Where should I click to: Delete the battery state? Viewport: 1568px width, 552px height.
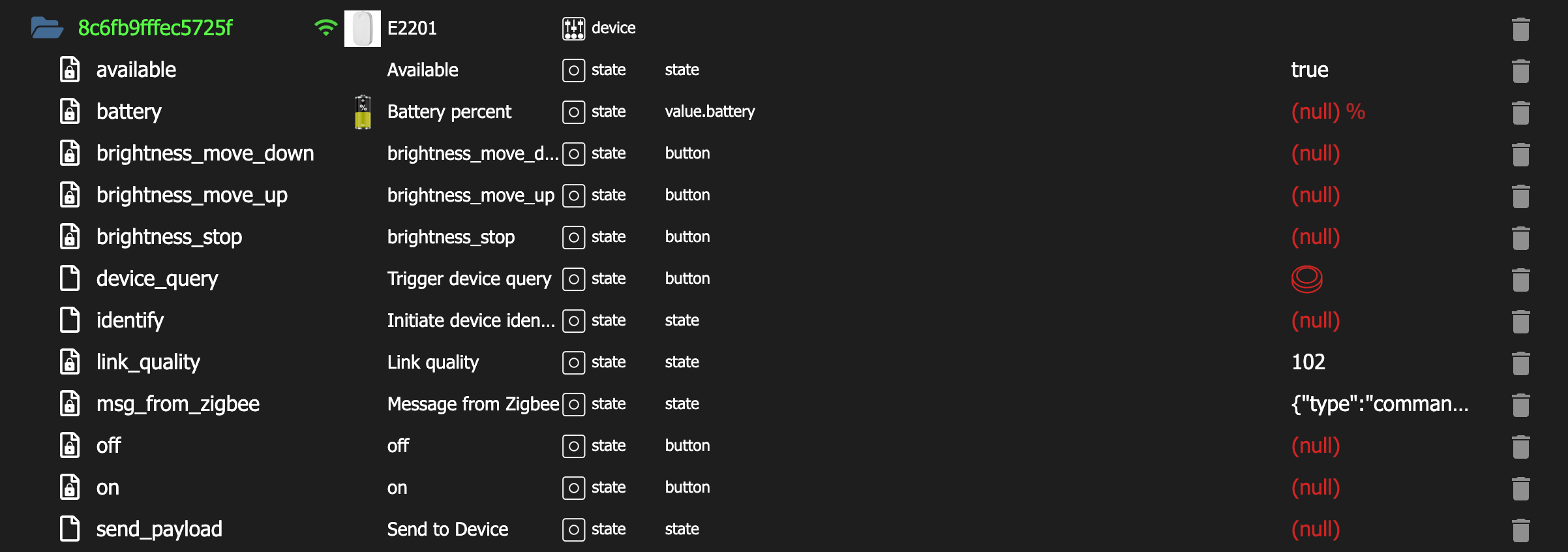pos(1520,113)
